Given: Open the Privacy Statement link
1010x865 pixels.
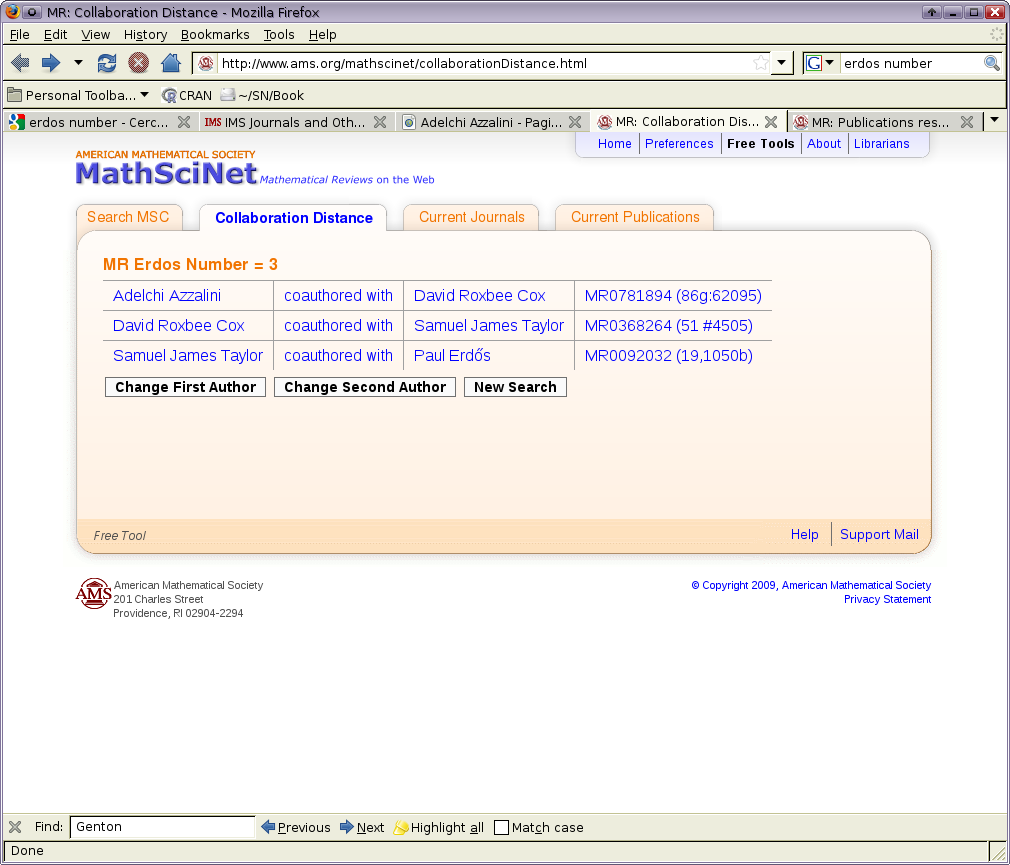Looking at the screenshot, I should tap(887, 599).
